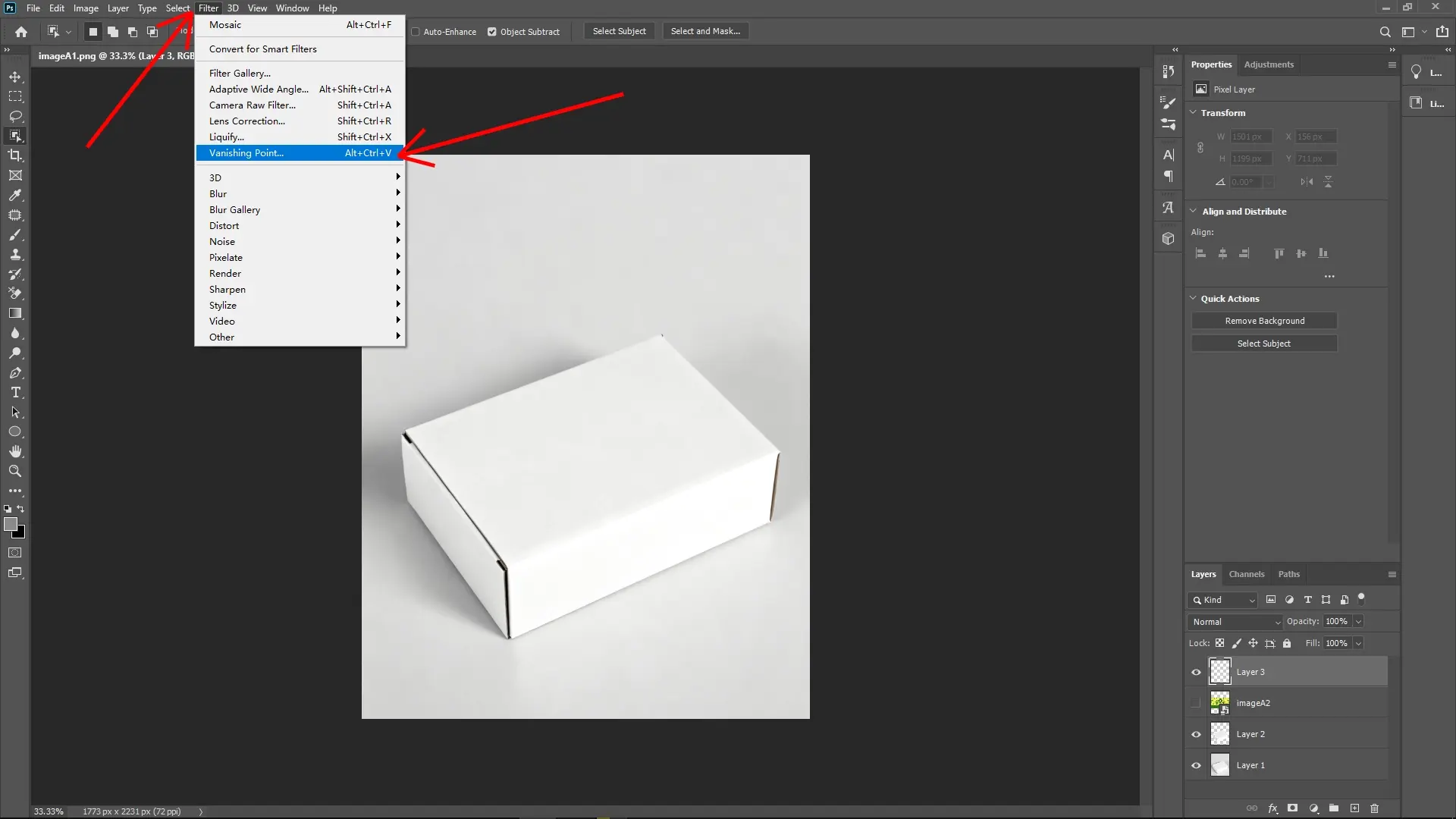
Task: Show the imageA2 layer visibility
Action: click(x=1195, y=703)
